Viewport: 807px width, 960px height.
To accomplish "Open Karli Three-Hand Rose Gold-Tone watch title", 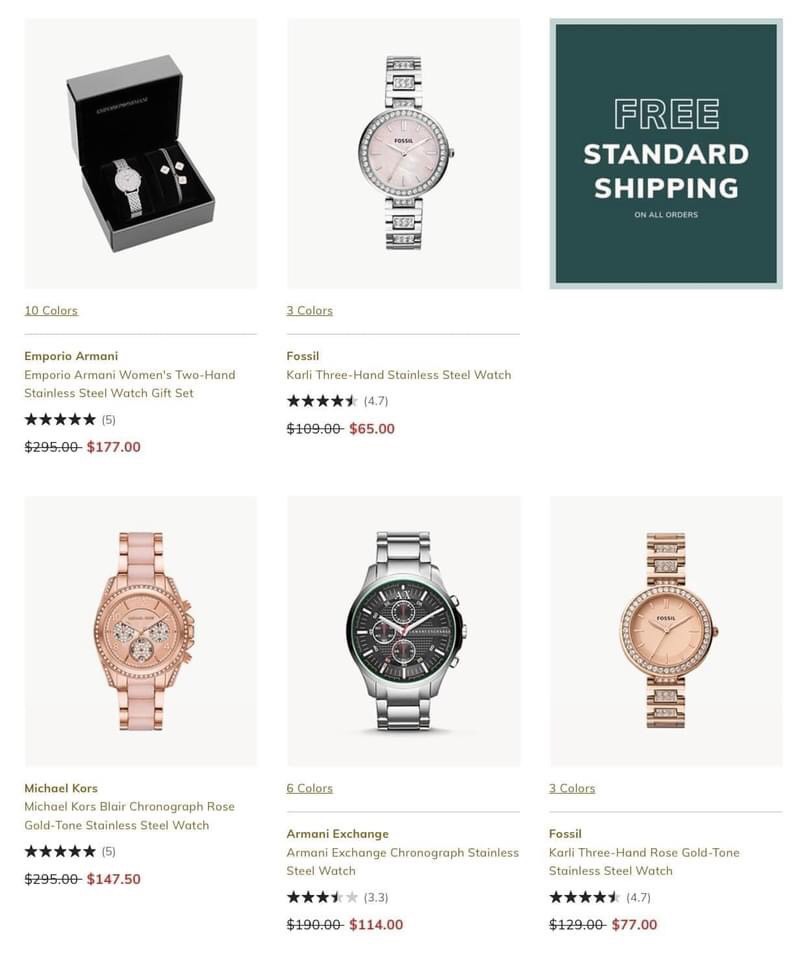I will pos(644,862).
